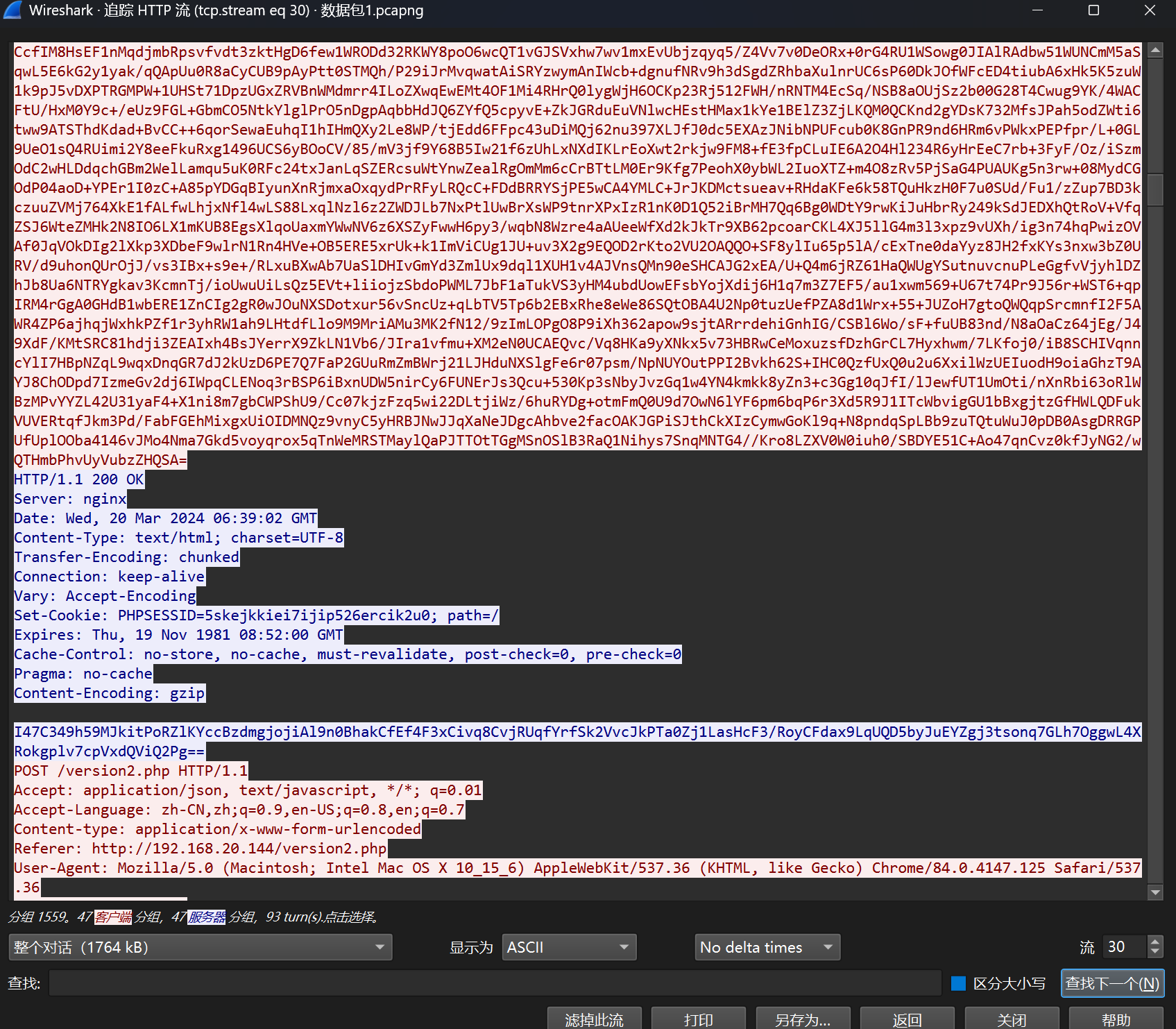The image size is (1176, 1029).
Task: Click the Cache-Control: no-store line
Action: [x=348, y=654]
